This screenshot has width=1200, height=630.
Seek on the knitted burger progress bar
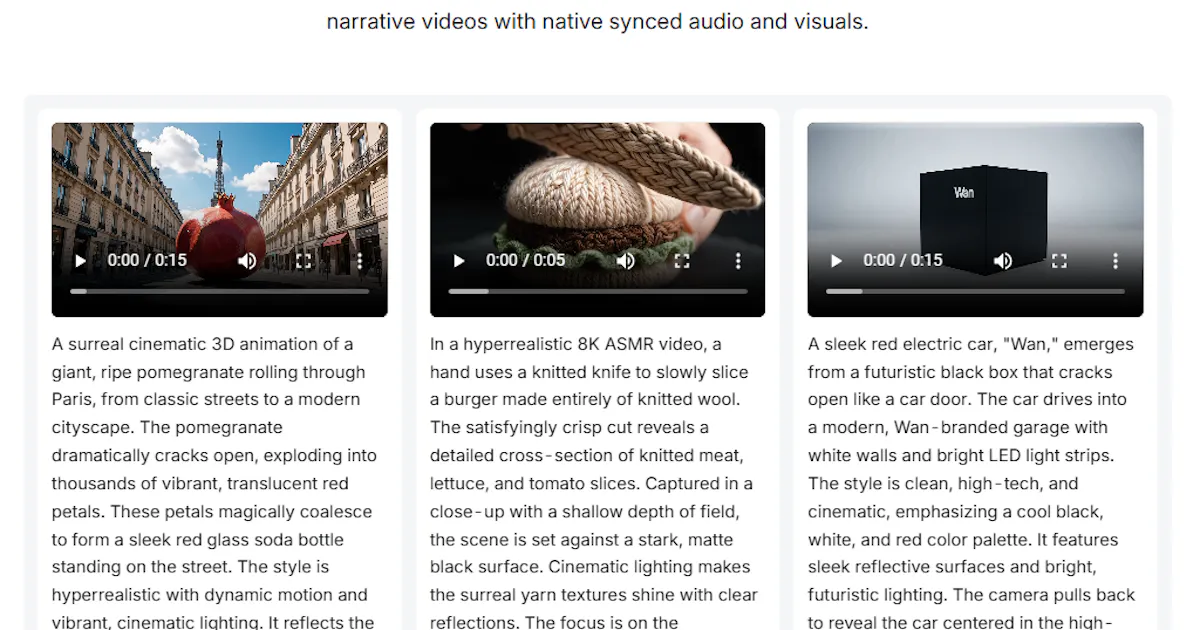[x=598, y=291]
